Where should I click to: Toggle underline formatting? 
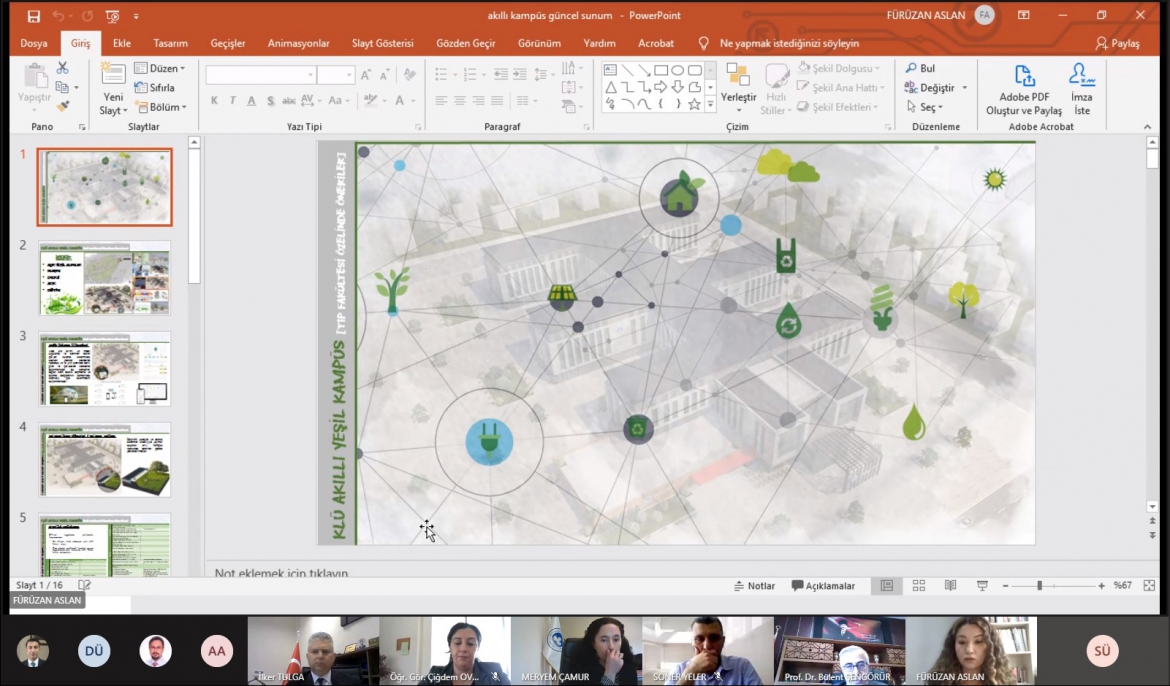click(251, 101)
